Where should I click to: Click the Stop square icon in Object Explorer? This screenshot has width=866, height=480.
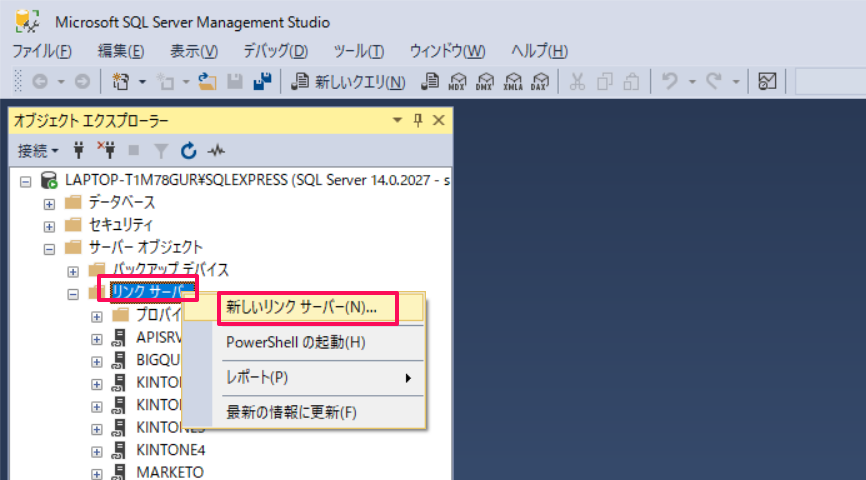pos(133,150)
